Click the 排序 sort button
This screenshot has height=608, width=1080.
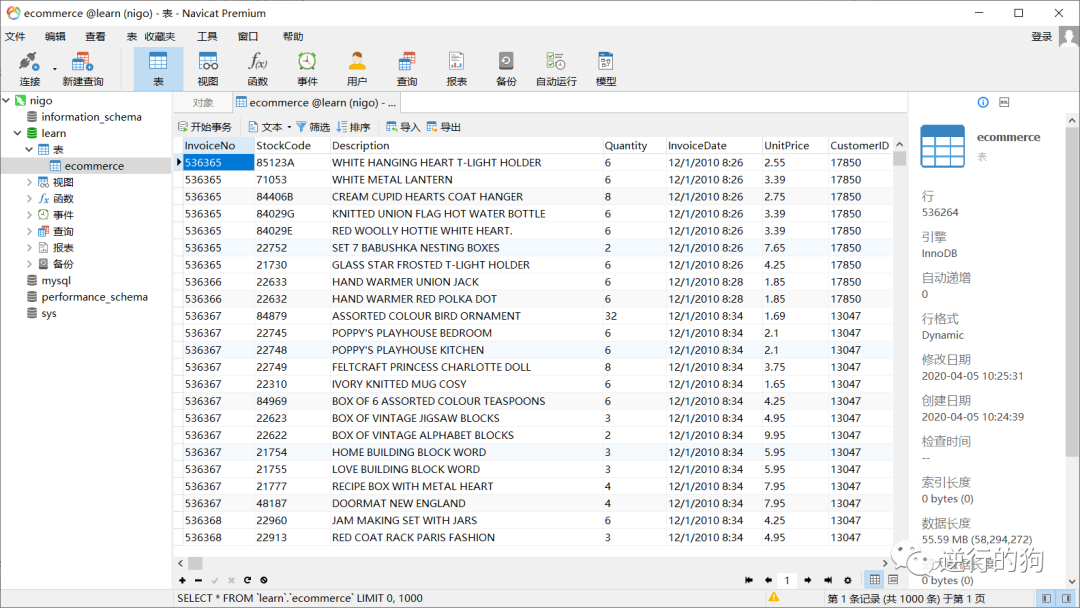point(353,127)
